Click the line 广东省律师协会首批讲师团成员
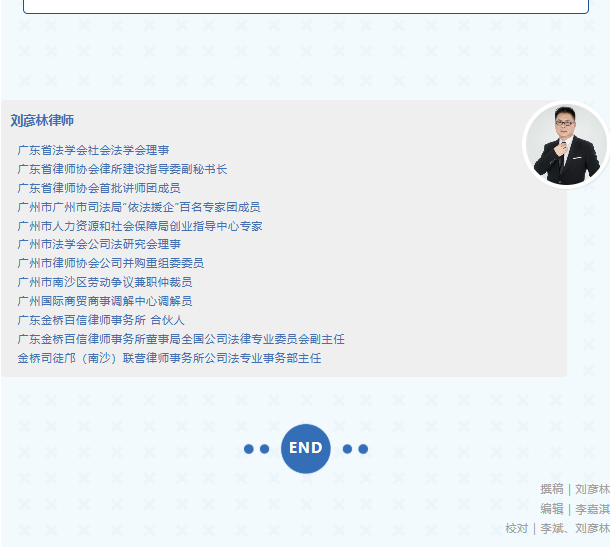Image resolution: width=610 pixels, height=547 pixels. 99,188
